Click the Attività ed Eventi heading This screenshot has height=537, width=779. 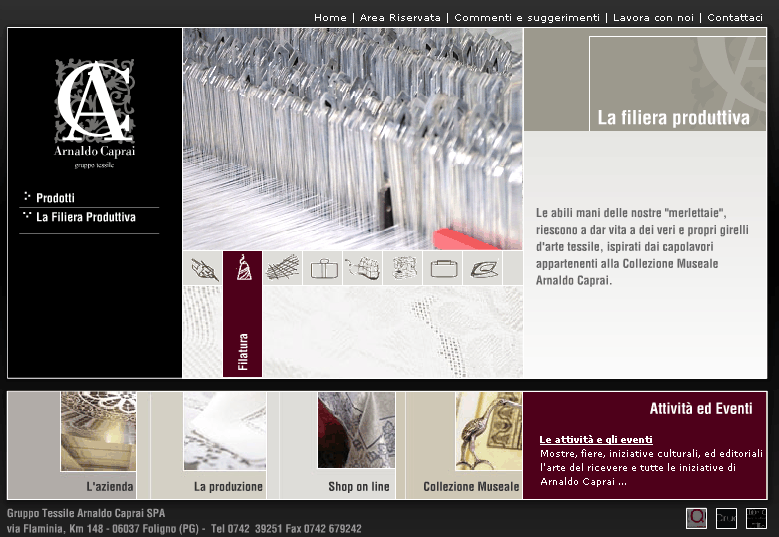click(701, 408)
